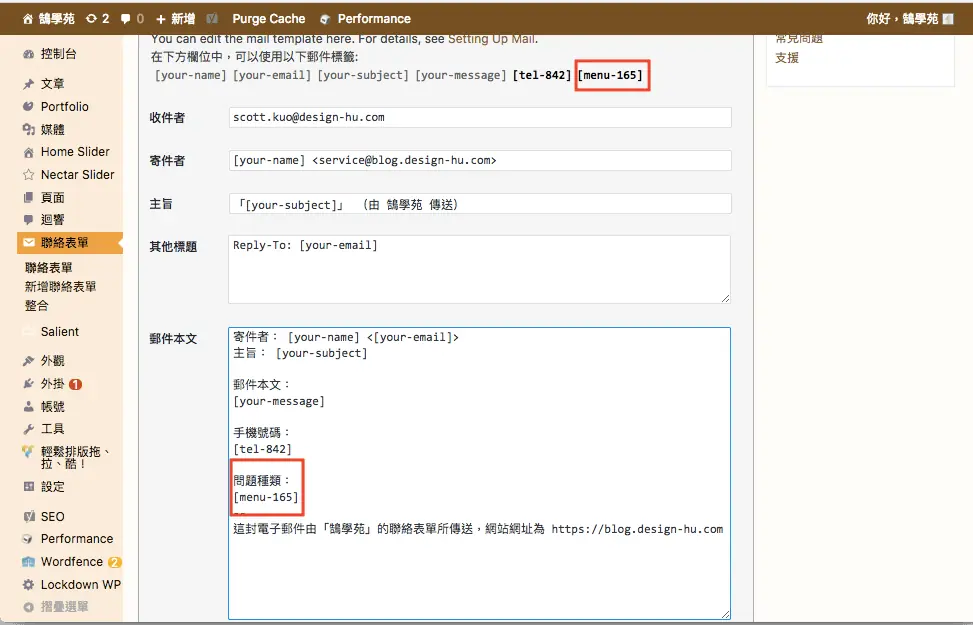Click the [your-message] mail tag at top
Image resolution: width=973 pixels, height=625 pixels.
click(x=460, y=75)
